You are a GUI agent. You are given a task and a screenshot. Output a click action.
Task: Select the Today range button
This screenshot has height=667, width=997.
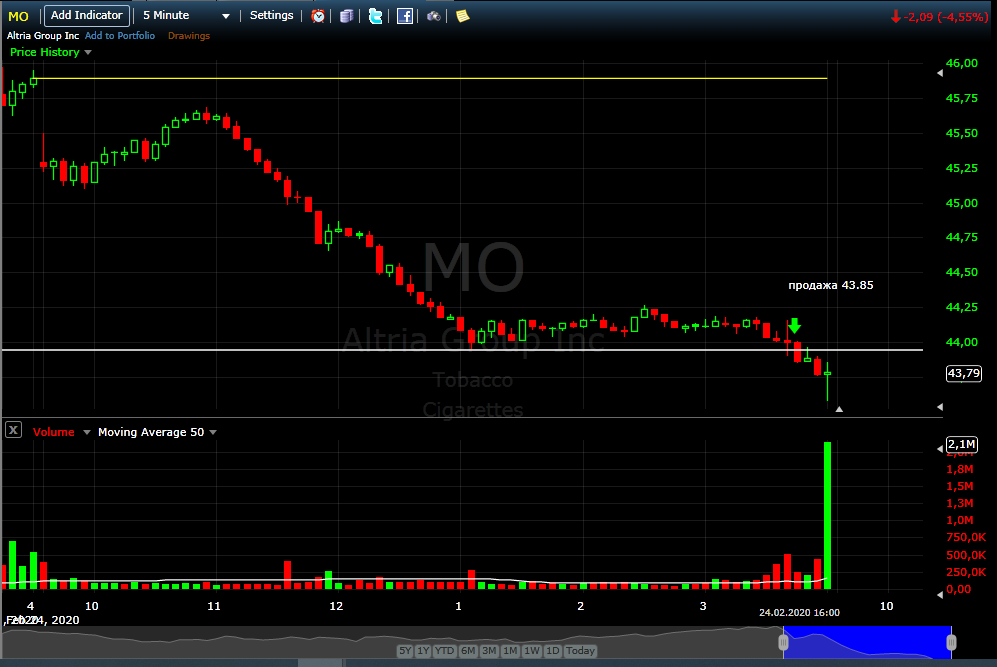tap(580, 650)
